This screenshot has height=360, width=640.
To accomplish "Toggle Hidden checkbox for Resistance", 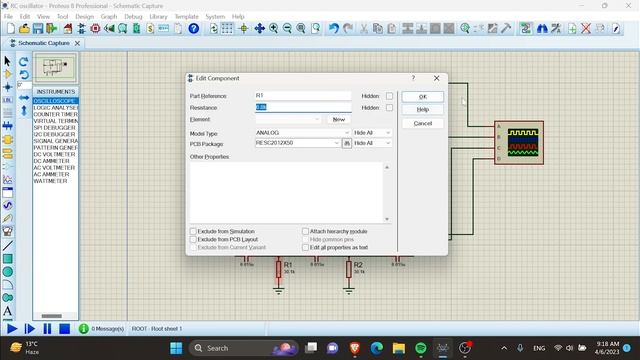I will click(389, 108).
